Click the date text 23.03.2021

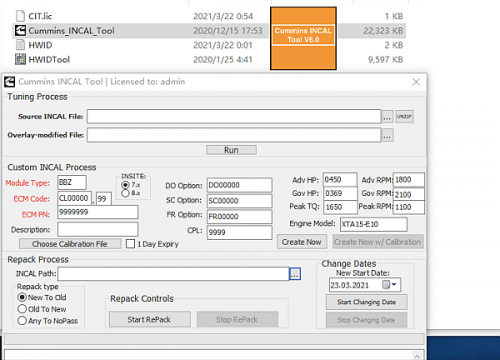coord(350,285)
